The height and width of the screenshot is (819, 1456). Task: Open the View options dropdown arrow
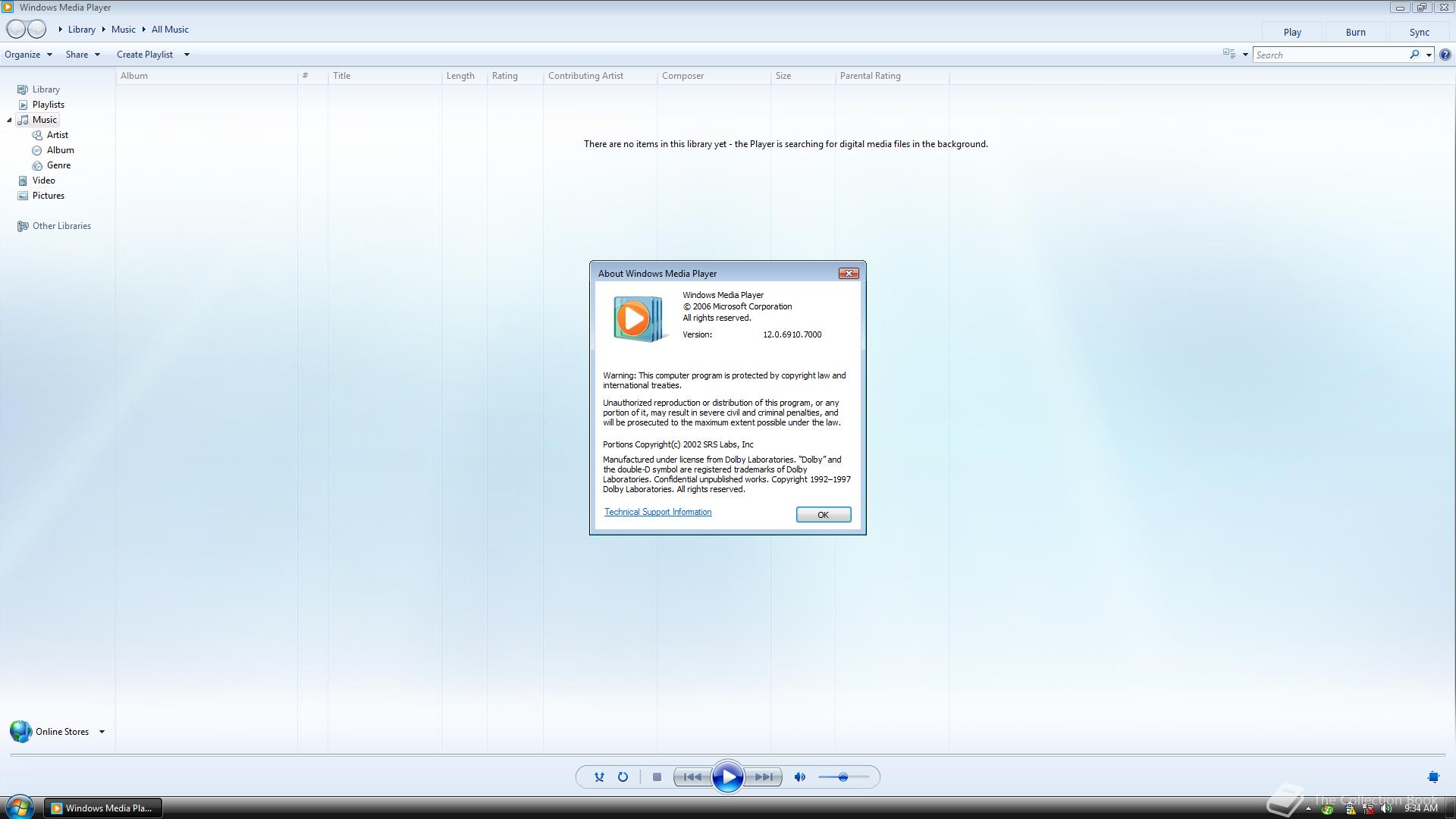point(1245,55)
